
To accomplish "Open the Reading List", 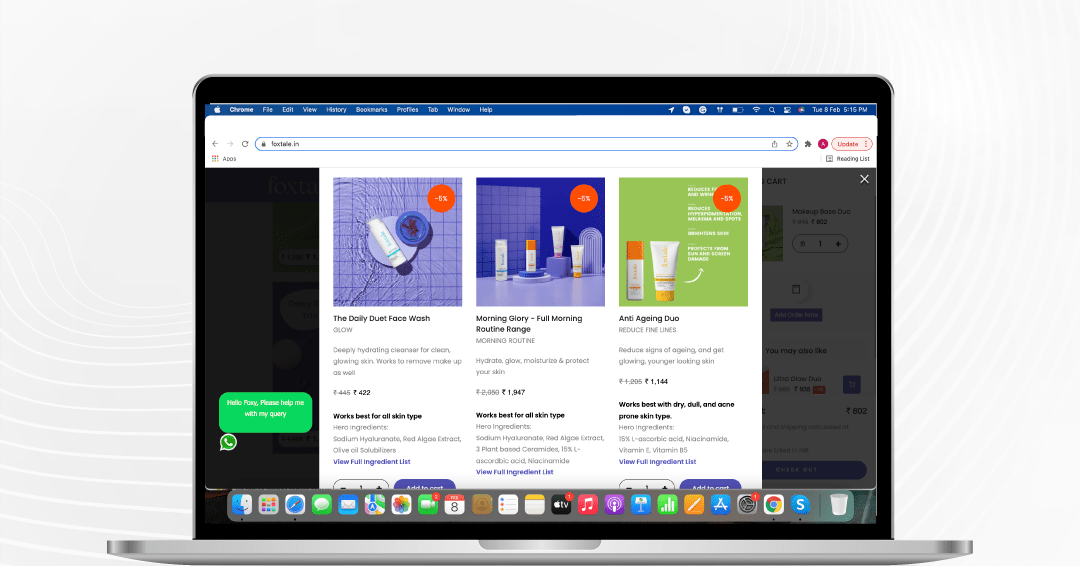I will pyautogui.click(x=848, y=158).
